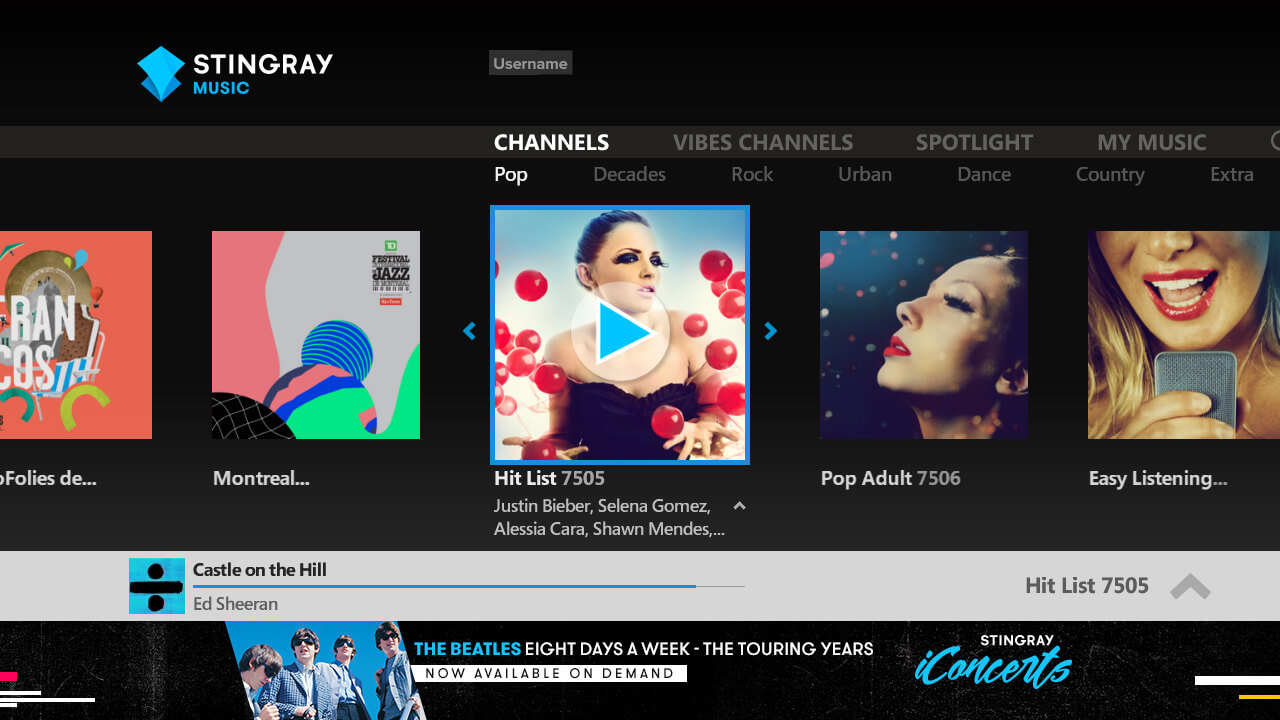1280x720 pixels.
Task: Select the Pop genre
Action: pyautogui.click(x=511, y=175)
